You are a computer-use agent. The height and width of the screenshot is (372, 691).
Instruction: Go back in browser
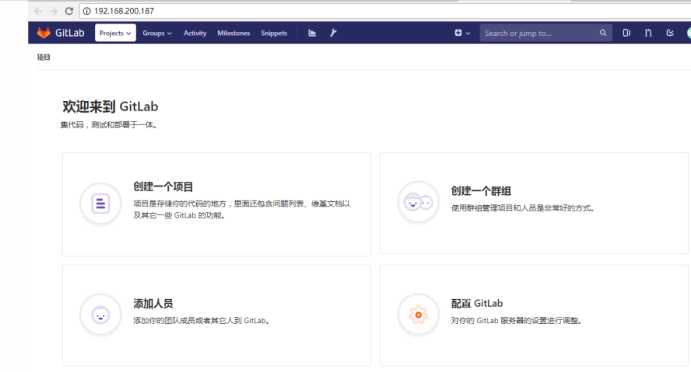click(38, 11)
